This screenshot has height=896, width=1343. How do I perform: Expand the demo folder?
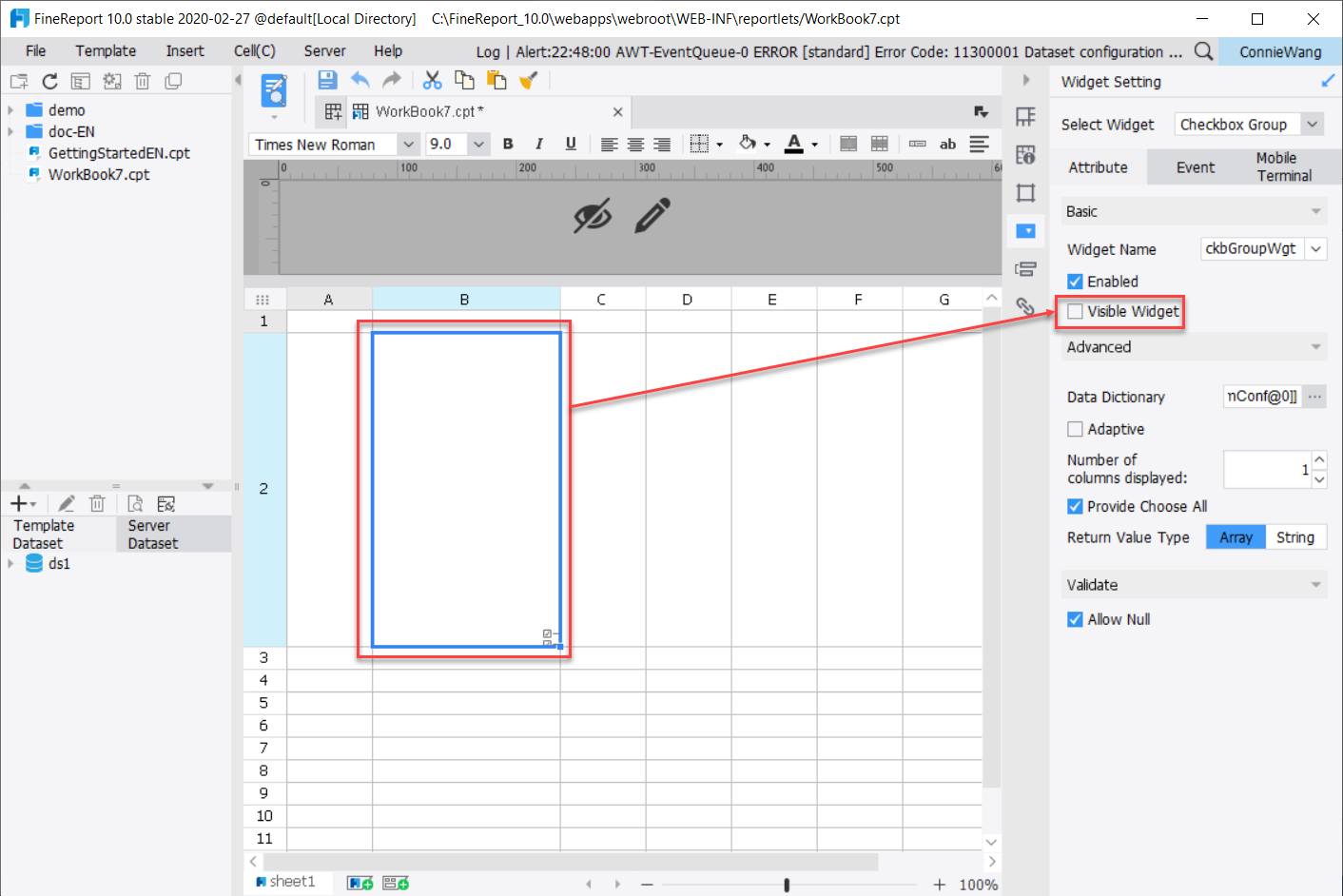[10, 110]
